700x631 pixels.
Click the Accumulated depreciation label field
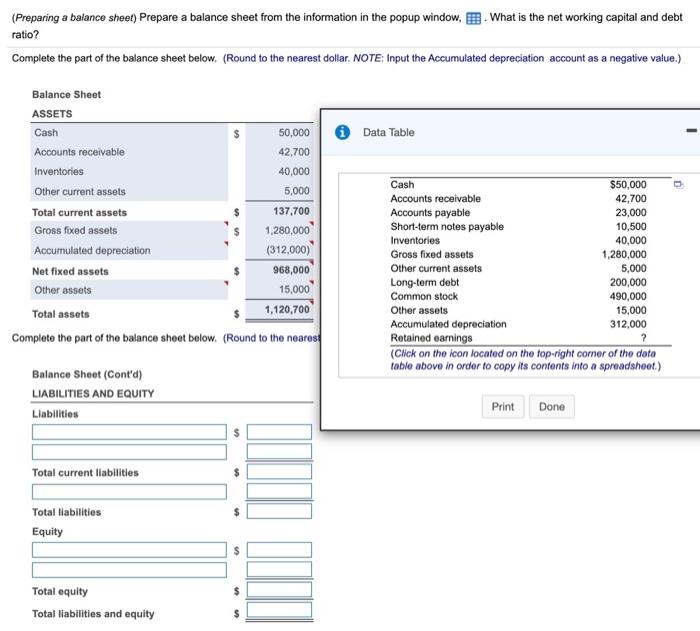129,250
